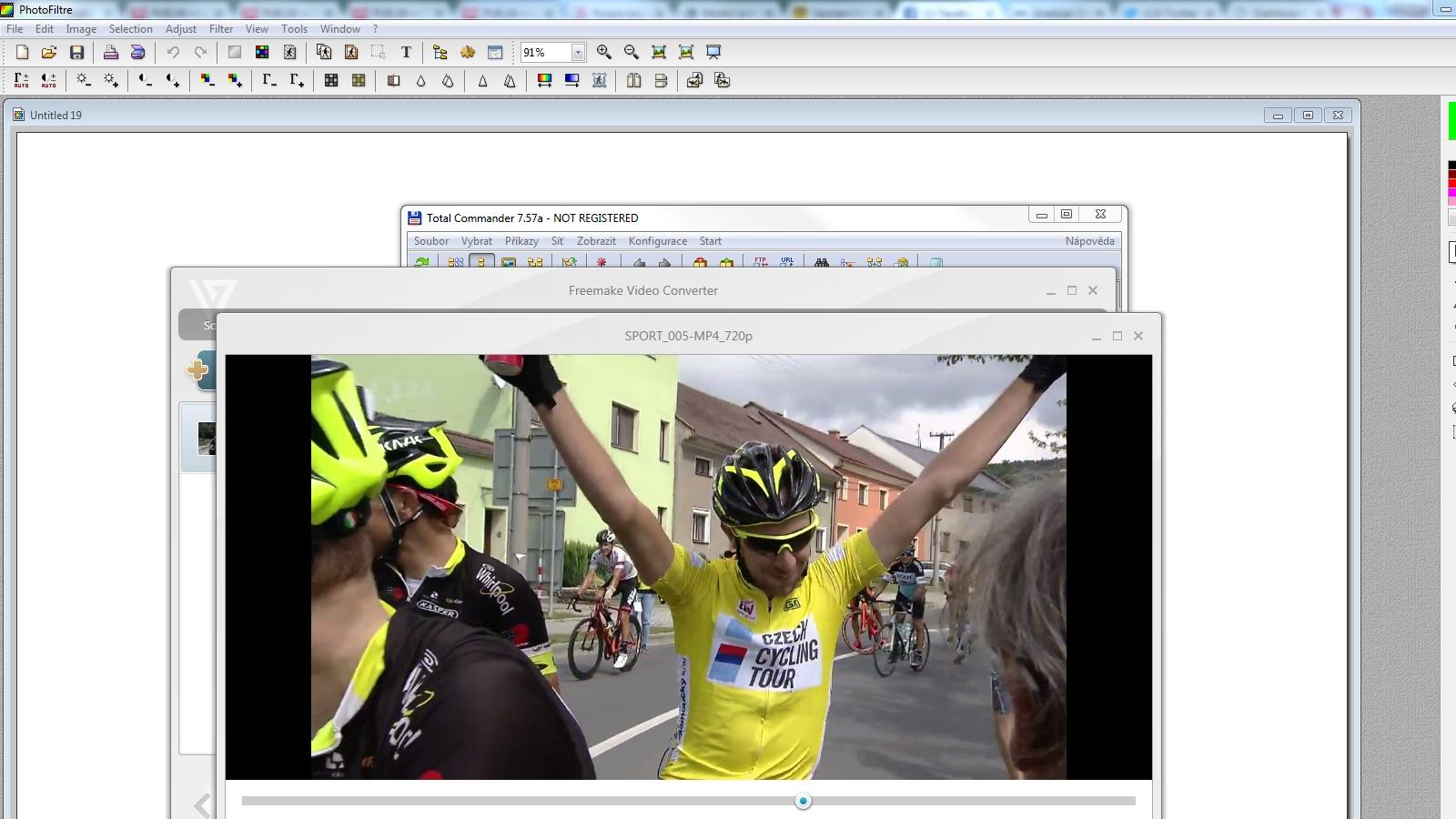Apply Auto contrast

[x=48, y=81]
